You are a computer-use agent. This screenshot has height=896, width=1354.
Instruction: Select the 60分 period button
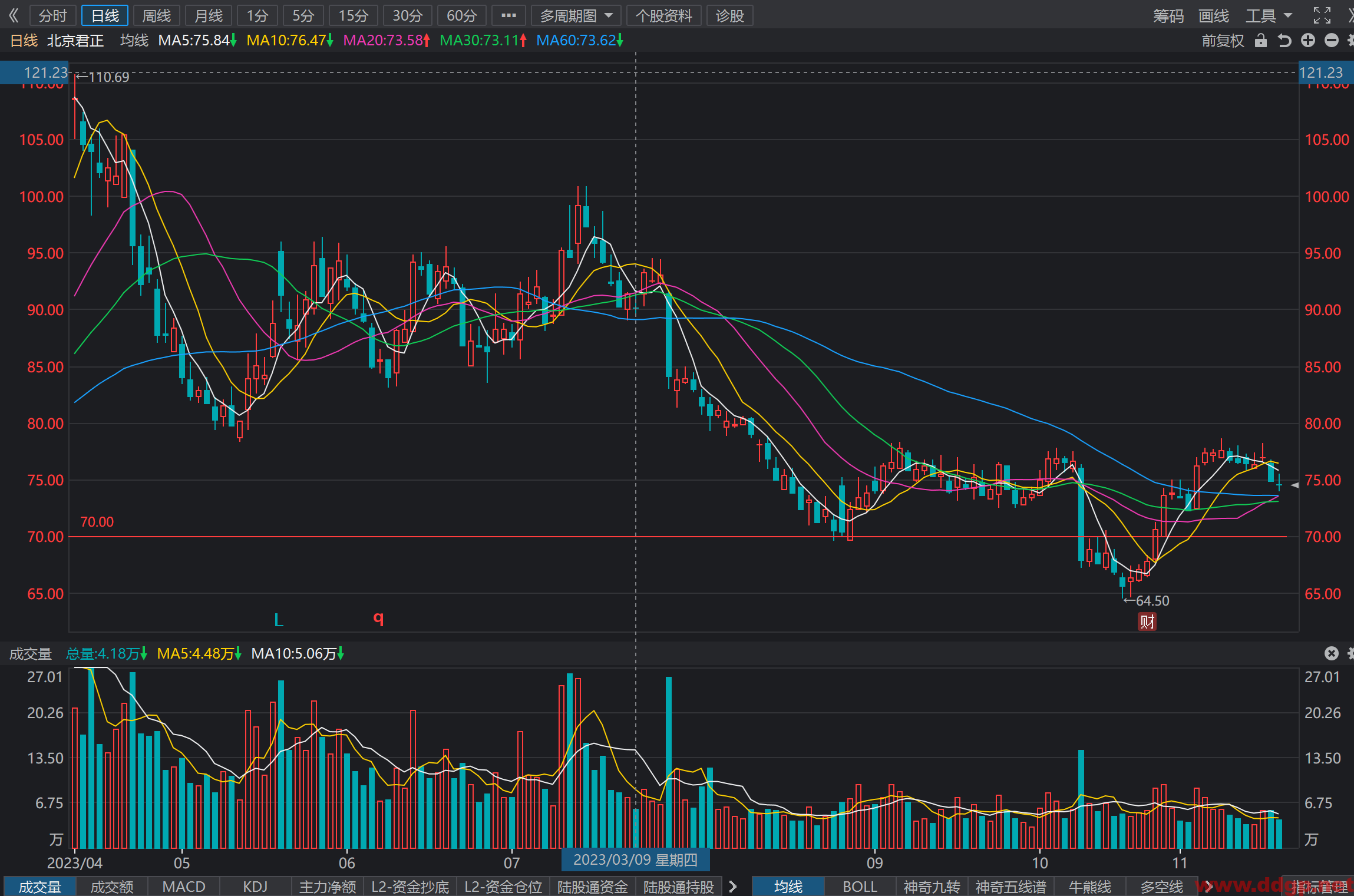click(x=461, y=16)
